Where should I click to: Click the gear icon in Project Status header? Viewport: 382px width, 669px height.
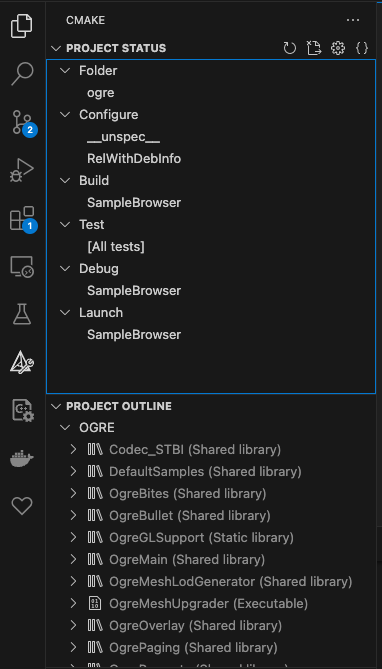click(338, 48)
